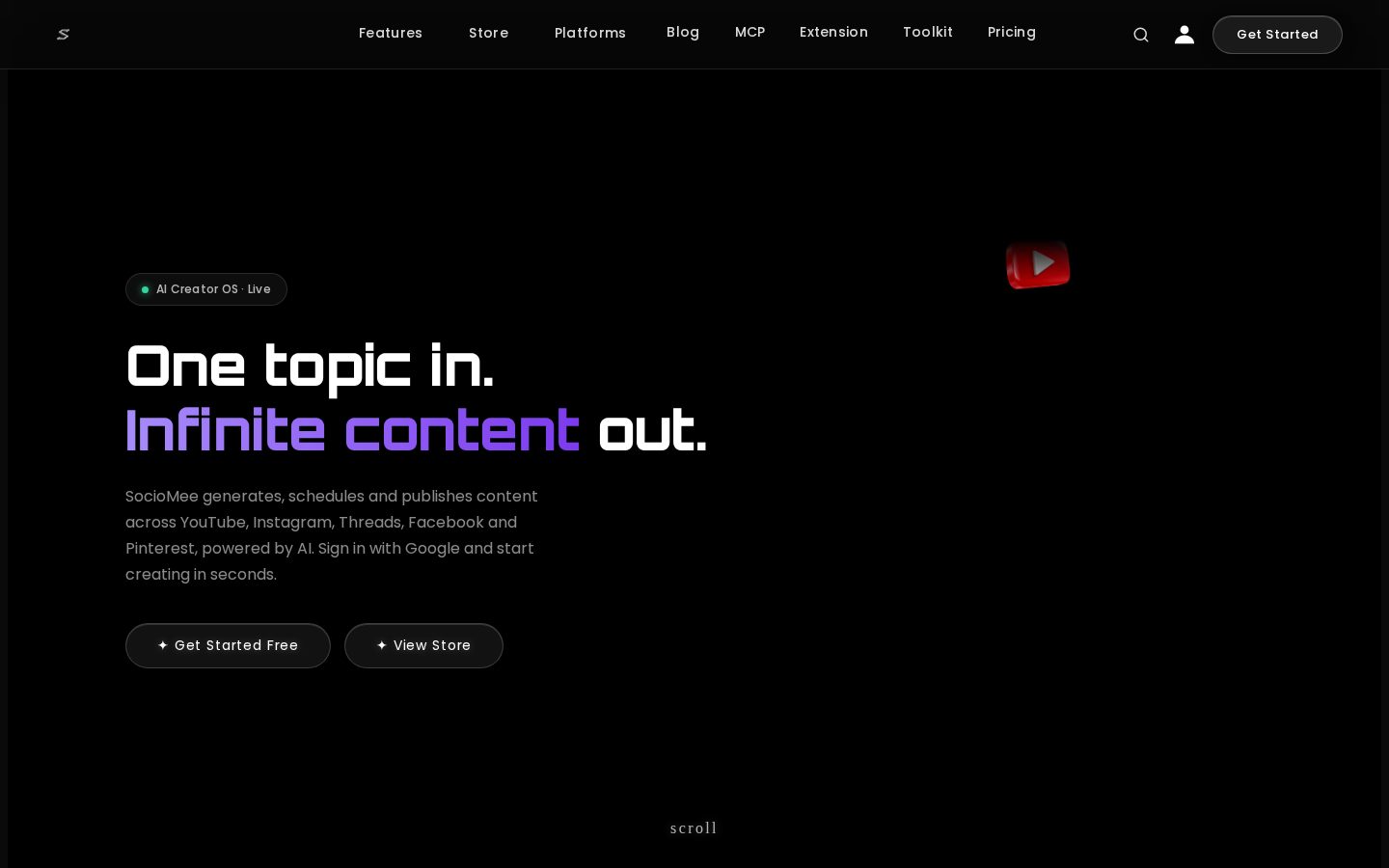The width and height of the screenshot is (1389, 868).
Task: Open the Extension nav link
Action: [x=833, y=32]
